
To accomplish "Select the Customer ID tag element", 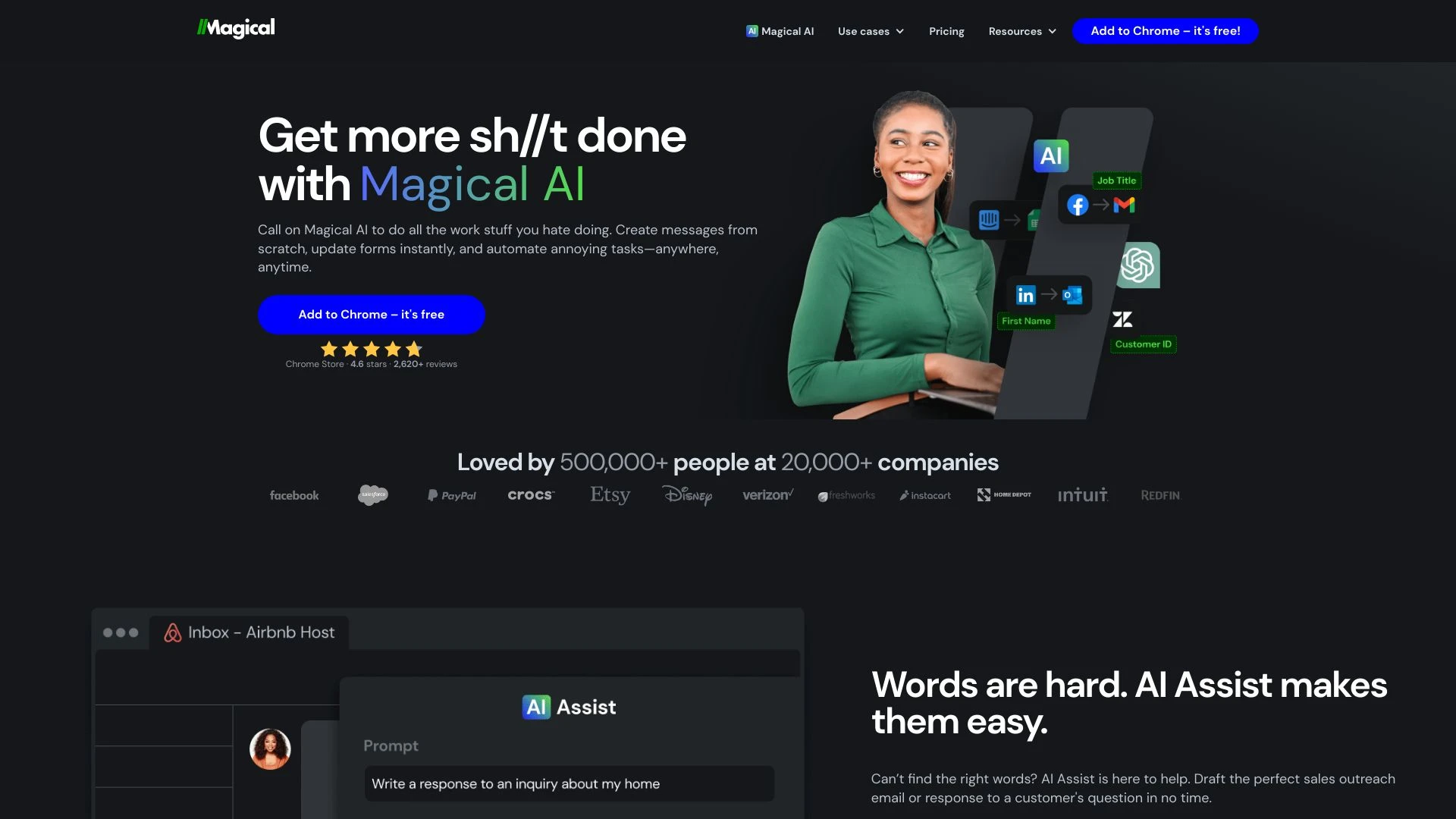I will [1140, 344].
